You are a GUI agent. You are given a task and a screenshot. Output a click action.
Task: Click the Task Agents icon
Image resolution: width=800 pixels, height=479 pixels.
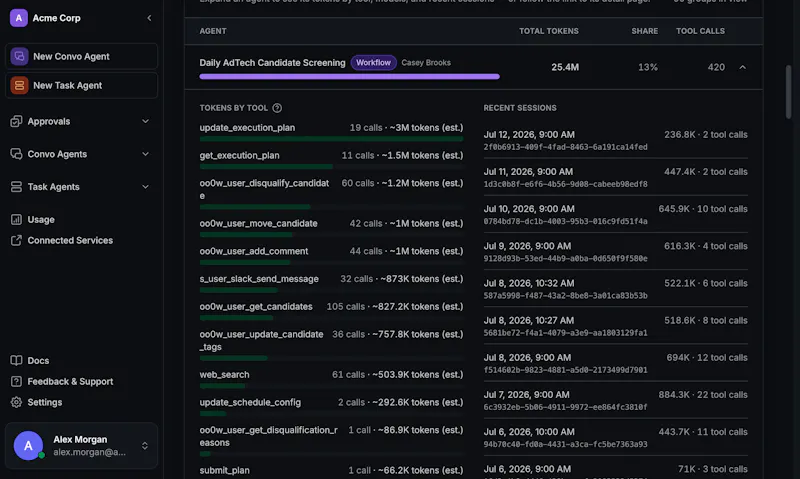(16, 187)
